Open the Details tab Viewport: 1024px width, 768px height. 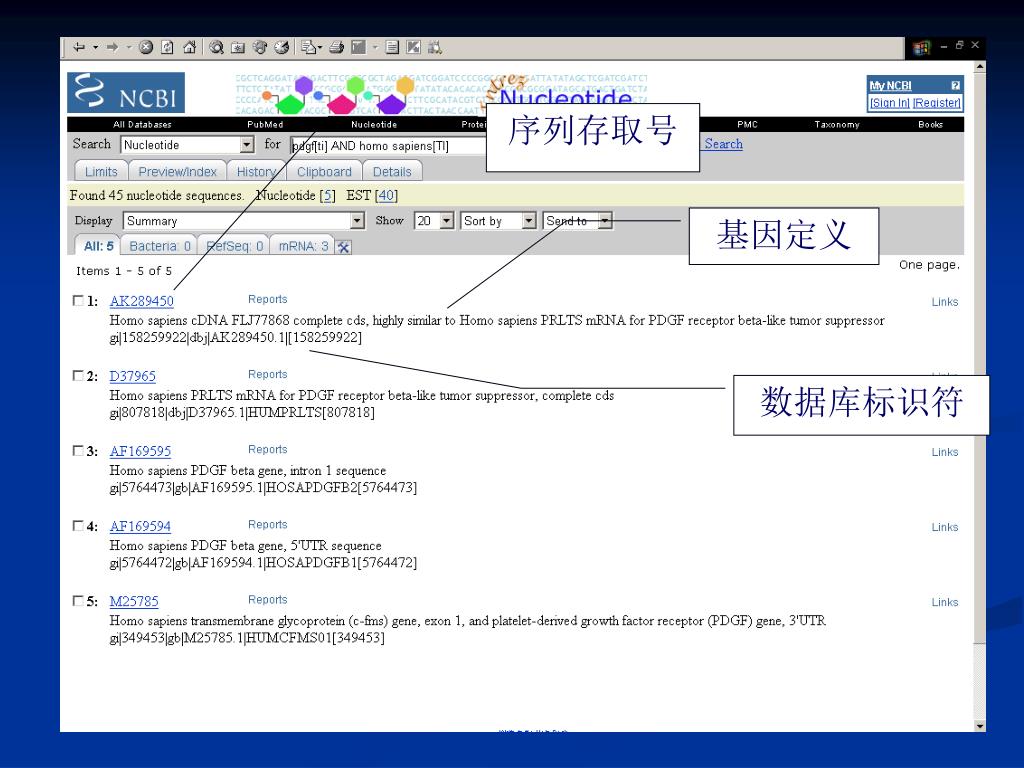pos(392,172)
